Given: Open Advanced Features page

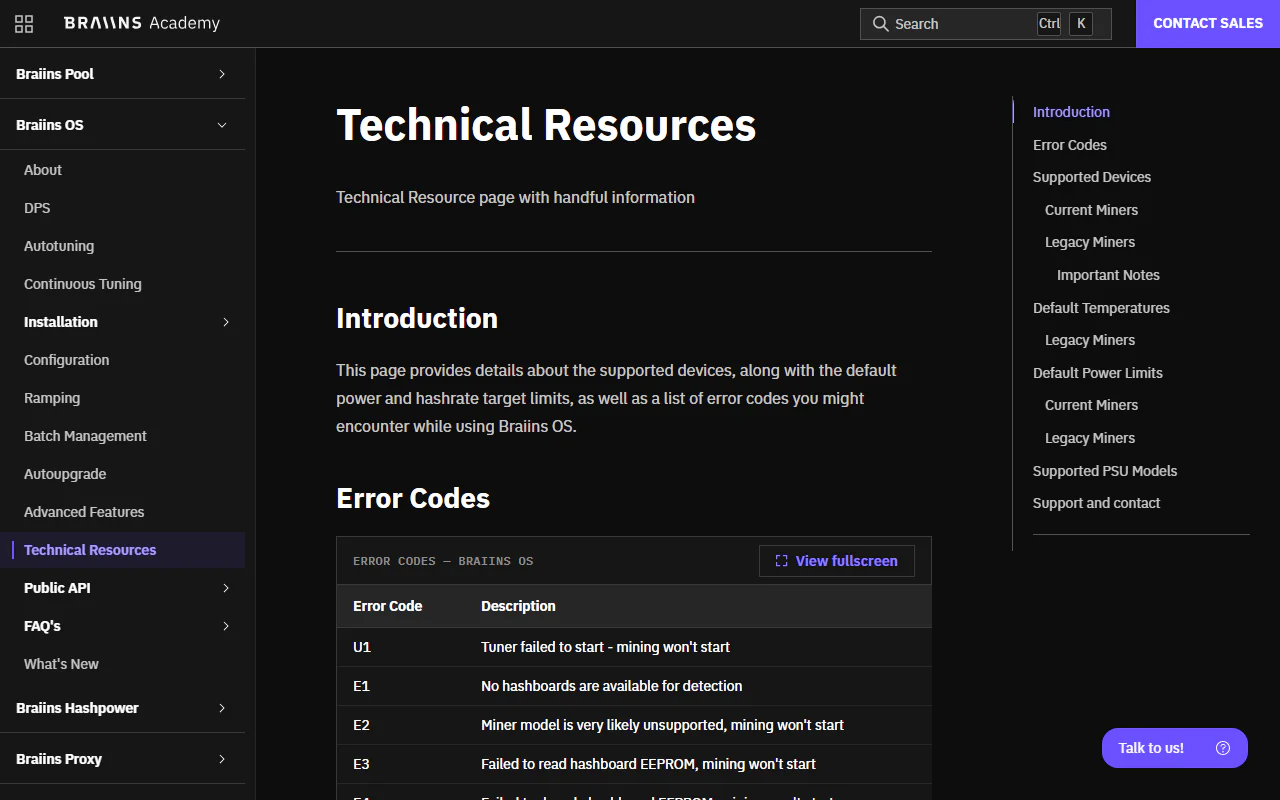Looking at the screenshot, I should (84, 512).
